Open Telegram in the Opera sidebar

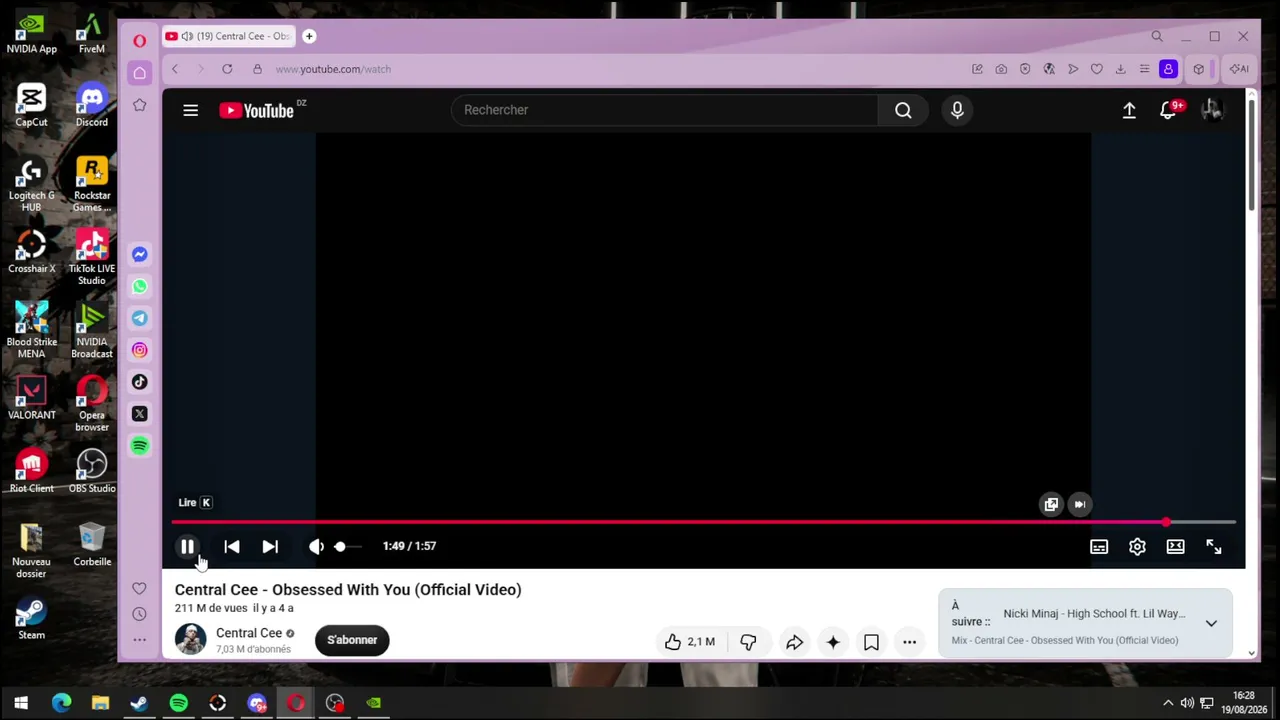139,318
